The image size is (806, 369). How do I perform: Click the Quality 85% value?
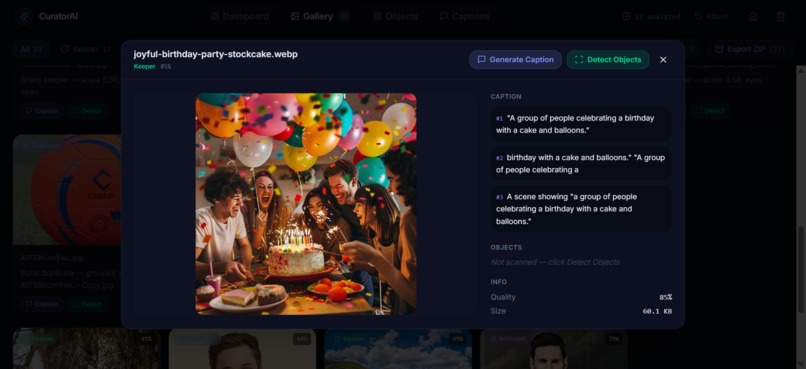click(665, 297)
